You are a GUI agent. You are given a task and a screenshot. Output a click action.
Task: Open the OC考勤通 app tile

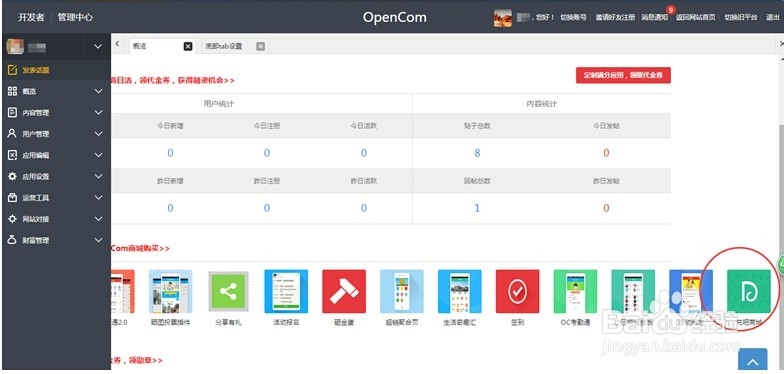(575, 292)
